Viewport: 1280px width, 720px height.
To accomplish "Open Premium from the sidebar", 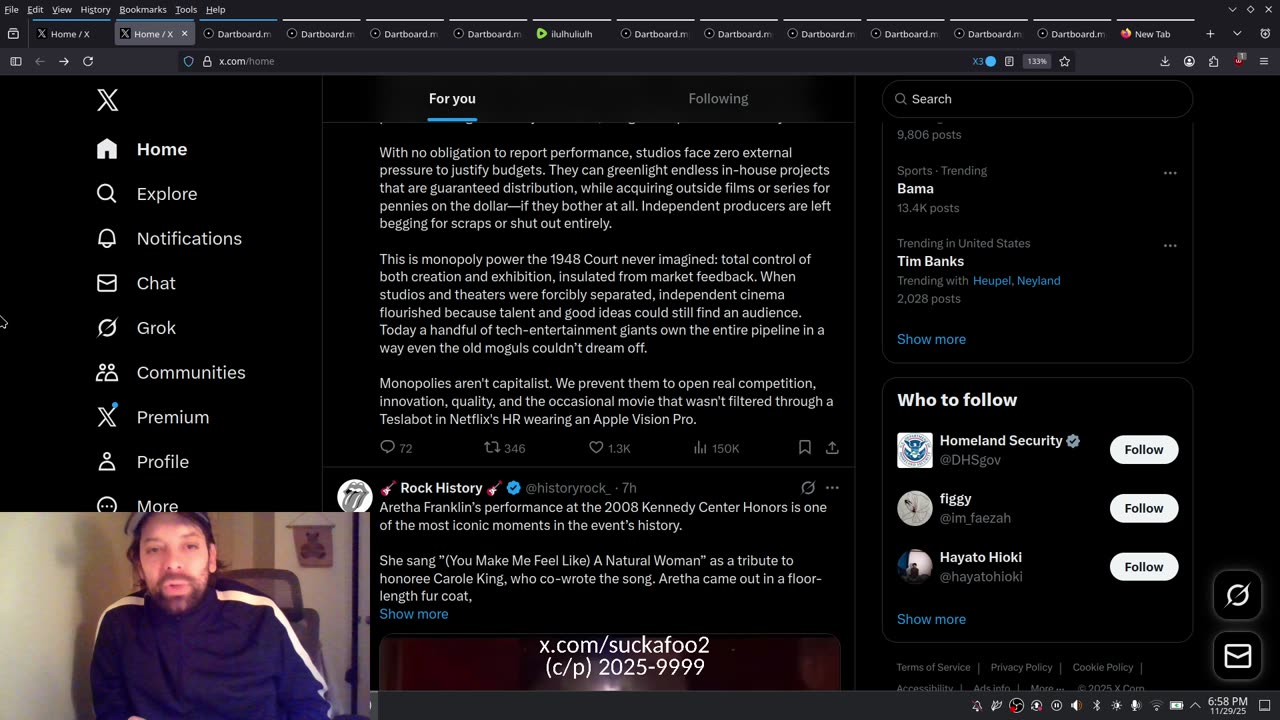I will (x=153, y=417).
